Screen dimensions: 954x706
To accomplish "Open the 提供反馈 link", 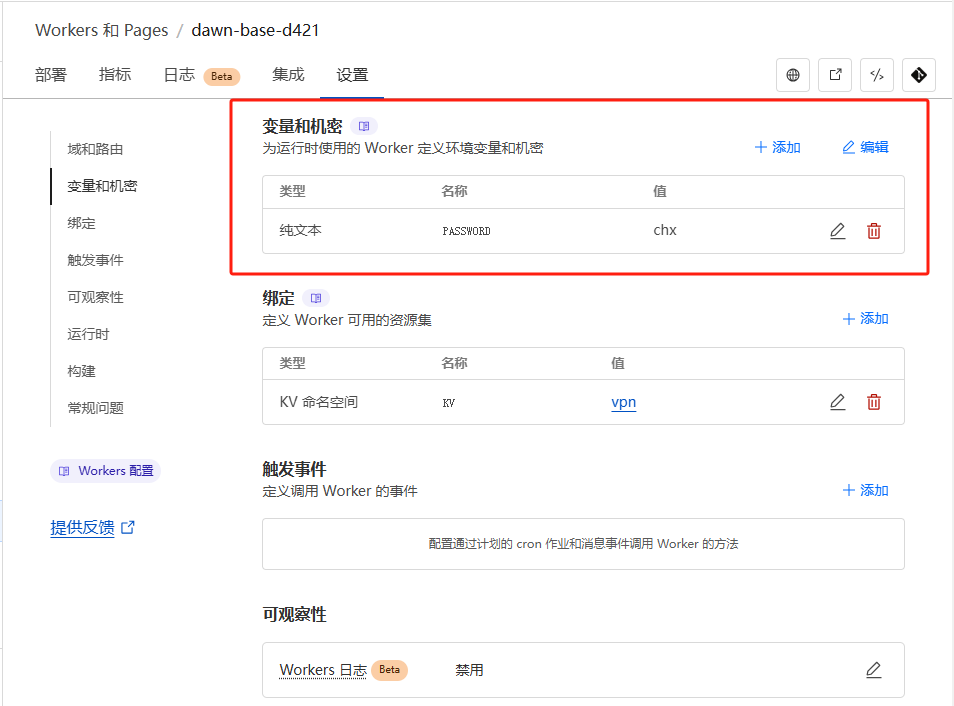I will tap(82, 527).
